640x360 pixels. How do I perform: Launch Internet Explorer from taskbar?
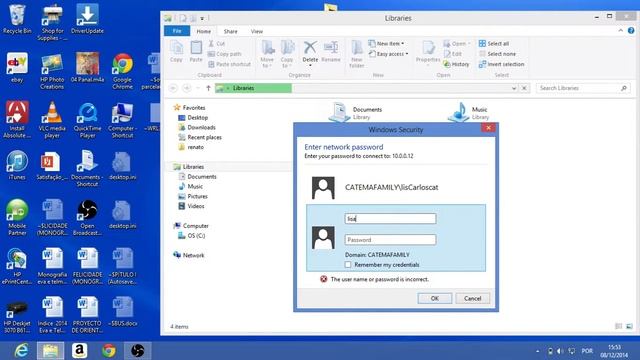pos(21,350)
